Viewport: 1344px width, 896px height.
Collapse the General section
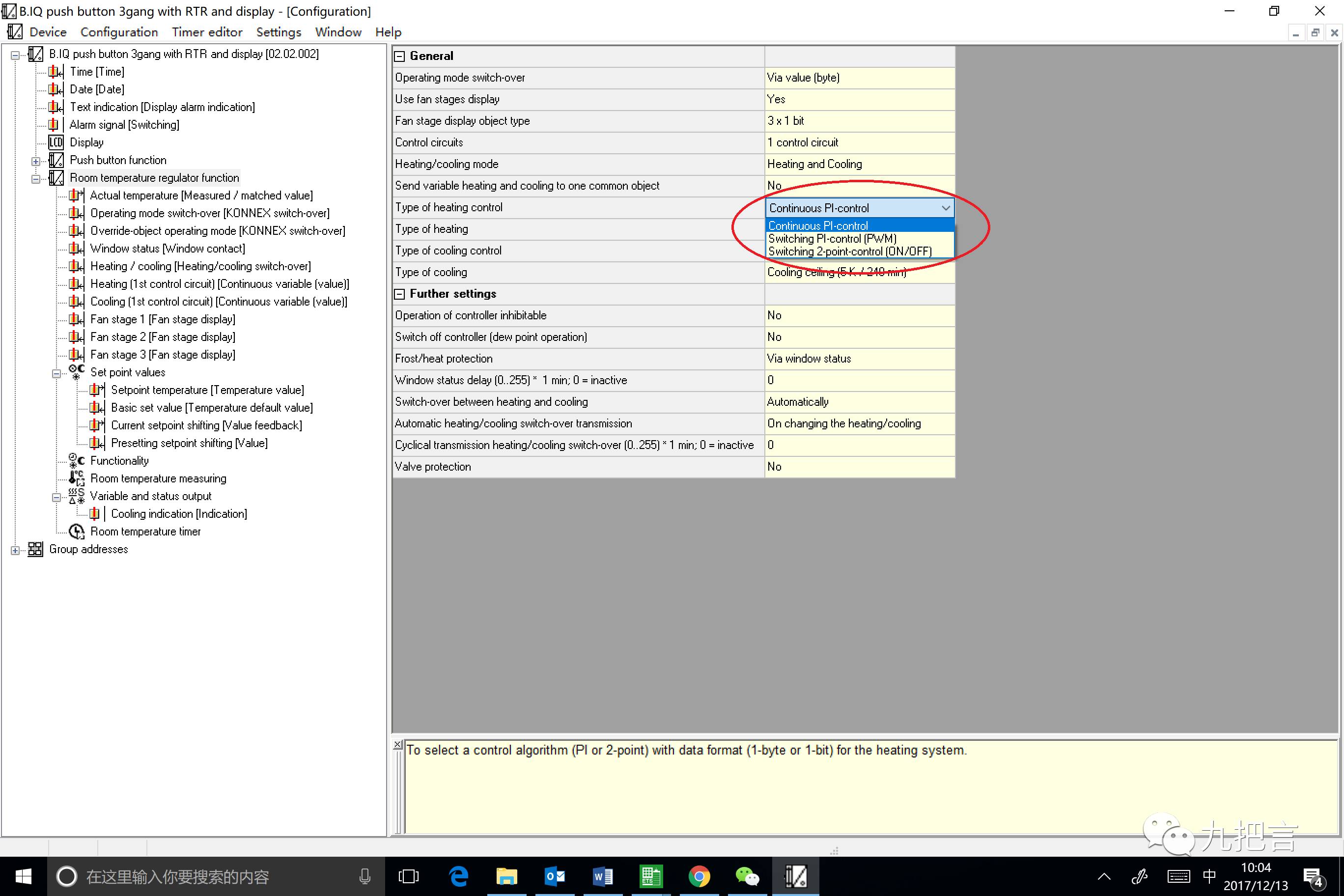click(x=400, y=56)
